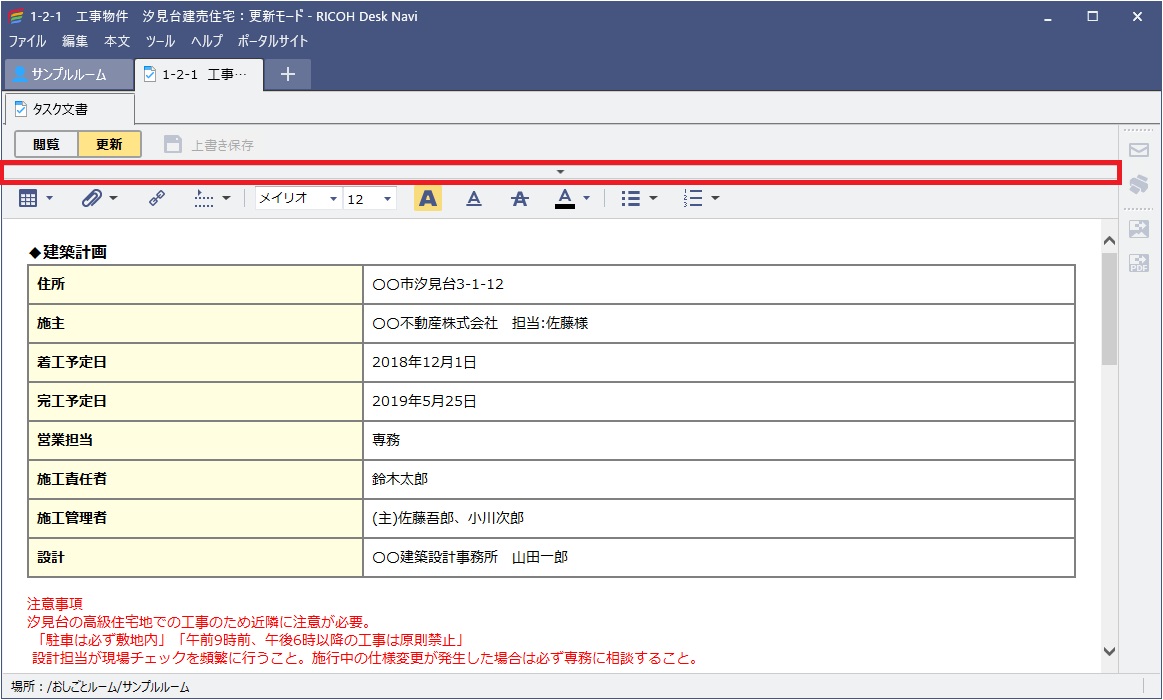
Task: Open the ツール menu
Action: [x=159, y=41]
